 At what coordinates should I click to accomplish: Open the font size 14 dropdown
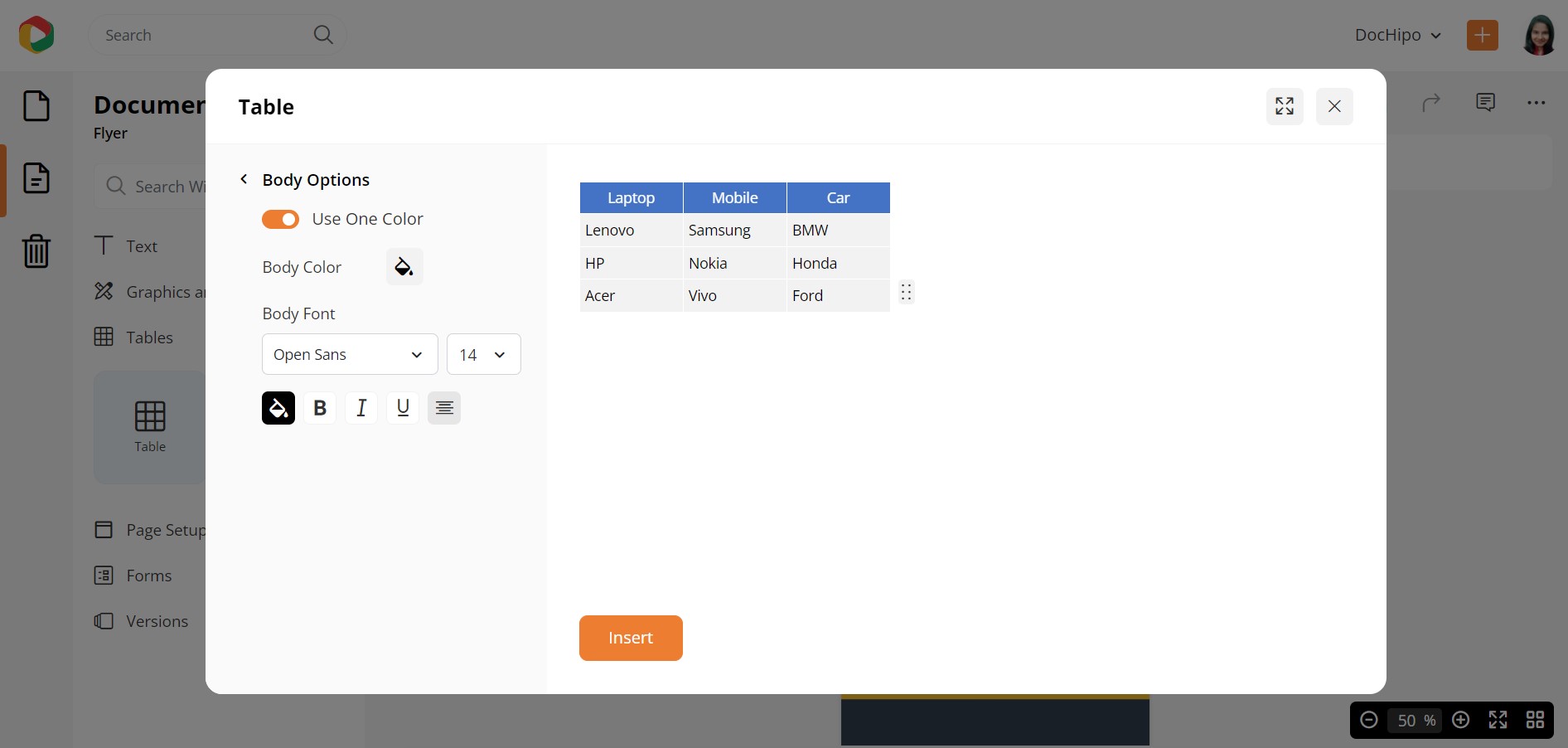[484, 354]
